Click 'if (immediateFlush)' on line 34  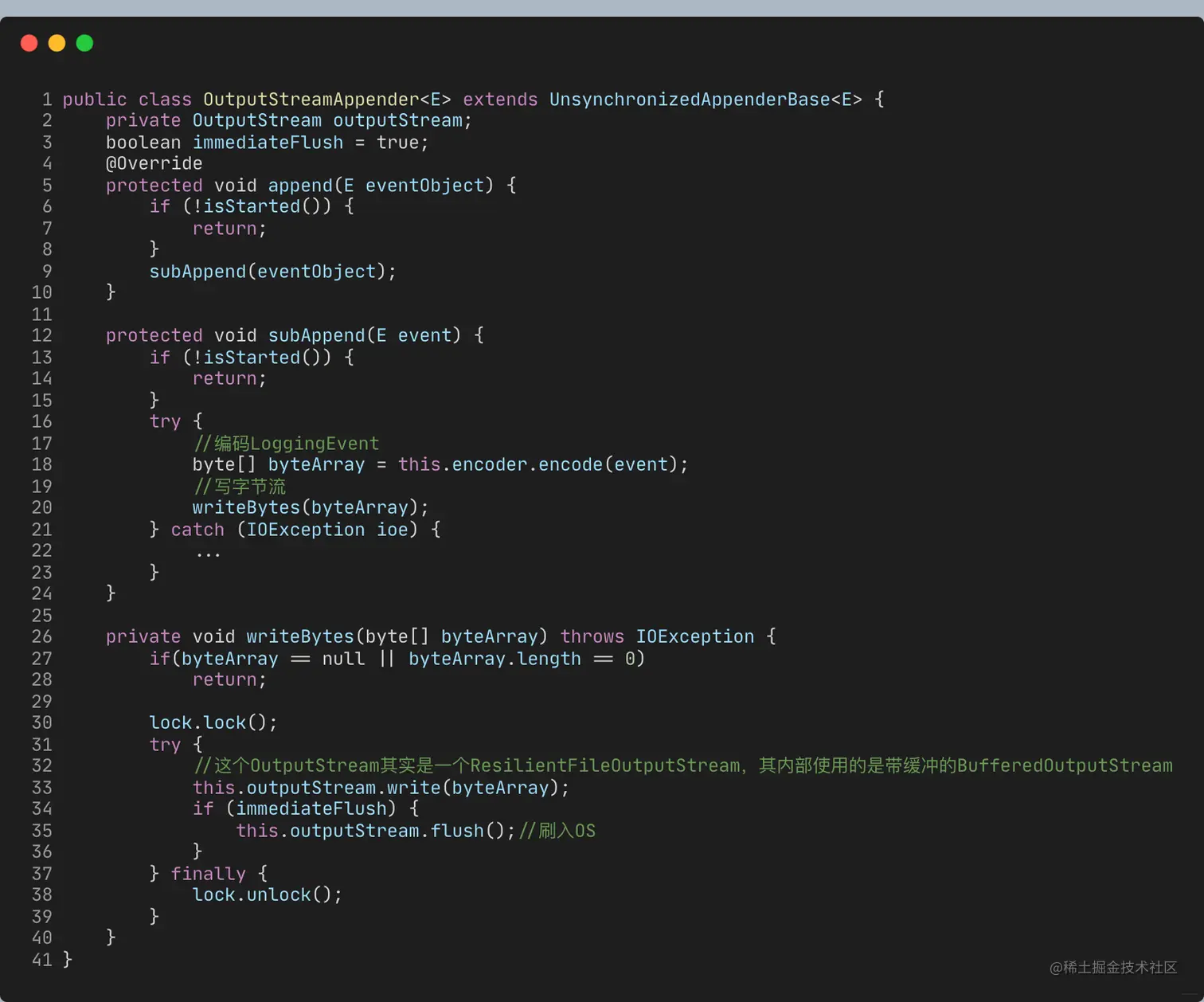[295, 808]
